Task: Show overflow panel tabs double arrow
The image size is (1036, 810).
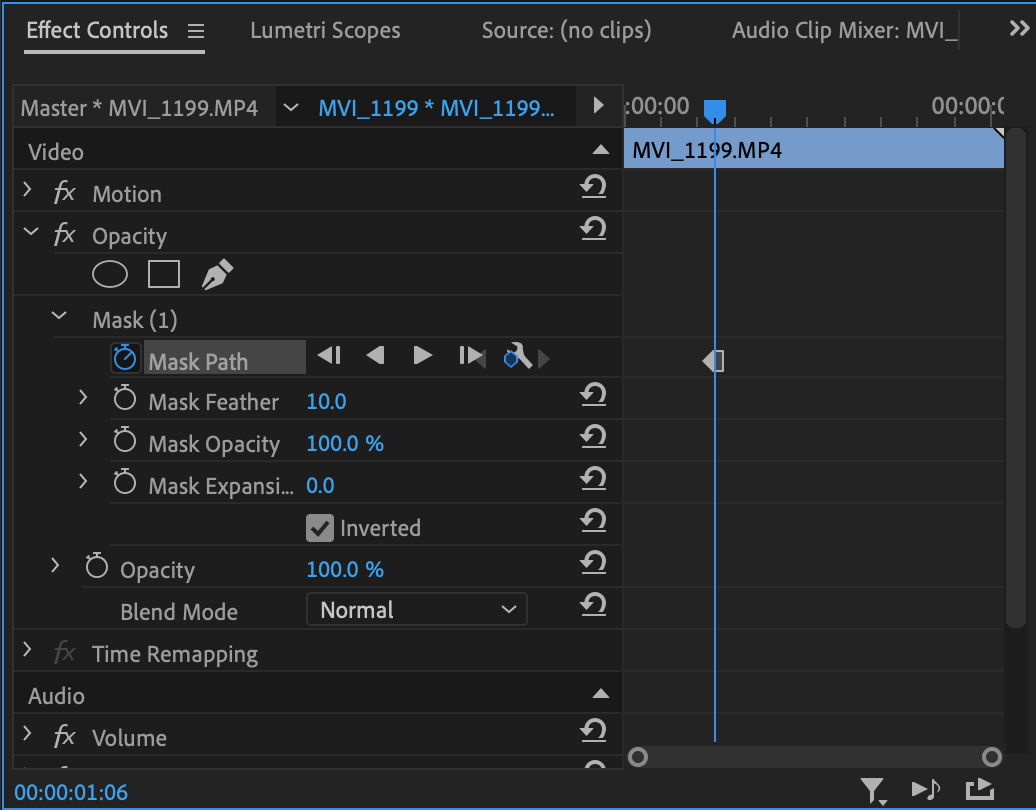Action: pos(1019,28)
